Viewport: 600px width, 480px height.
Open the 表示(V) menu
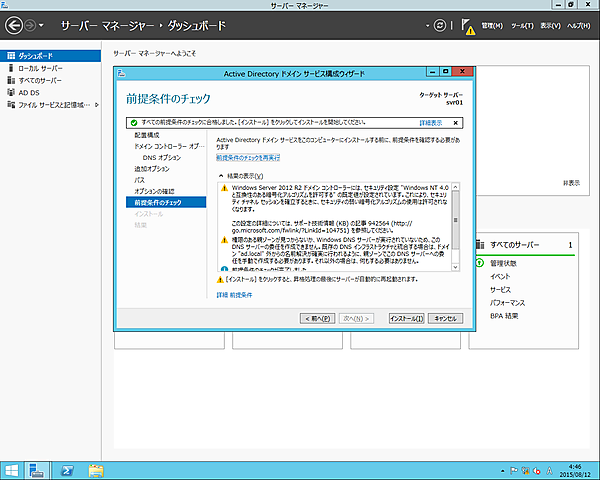point(550,26)
